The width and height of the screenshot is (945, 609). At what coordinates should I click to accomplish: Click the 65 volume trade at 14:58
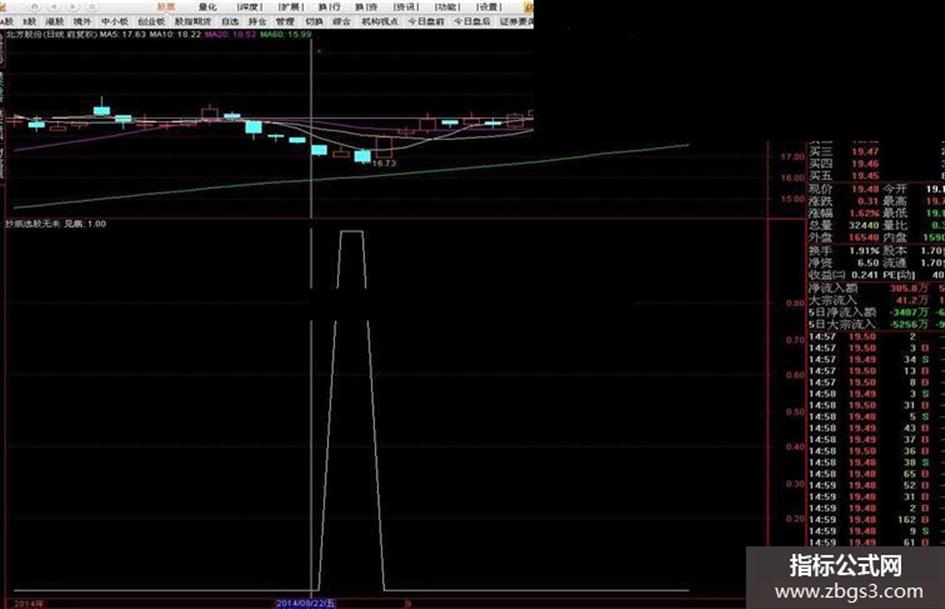click(x=909, y=473)
